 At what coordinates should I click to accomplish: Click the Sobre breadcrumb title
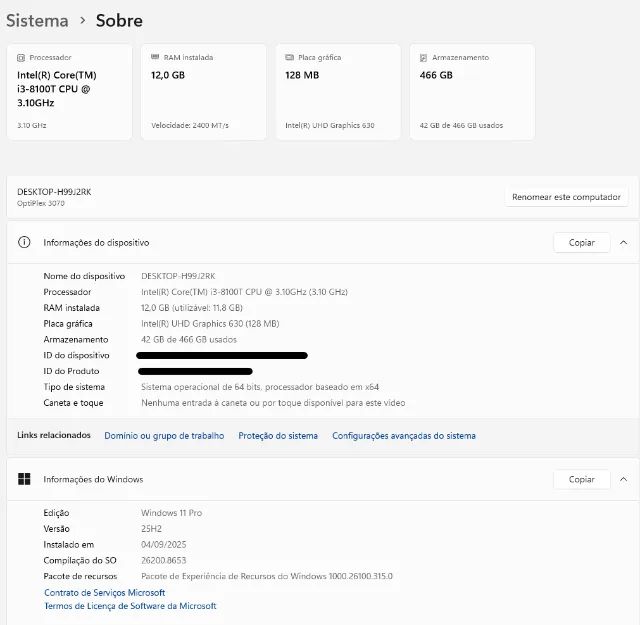pos(119,20)
